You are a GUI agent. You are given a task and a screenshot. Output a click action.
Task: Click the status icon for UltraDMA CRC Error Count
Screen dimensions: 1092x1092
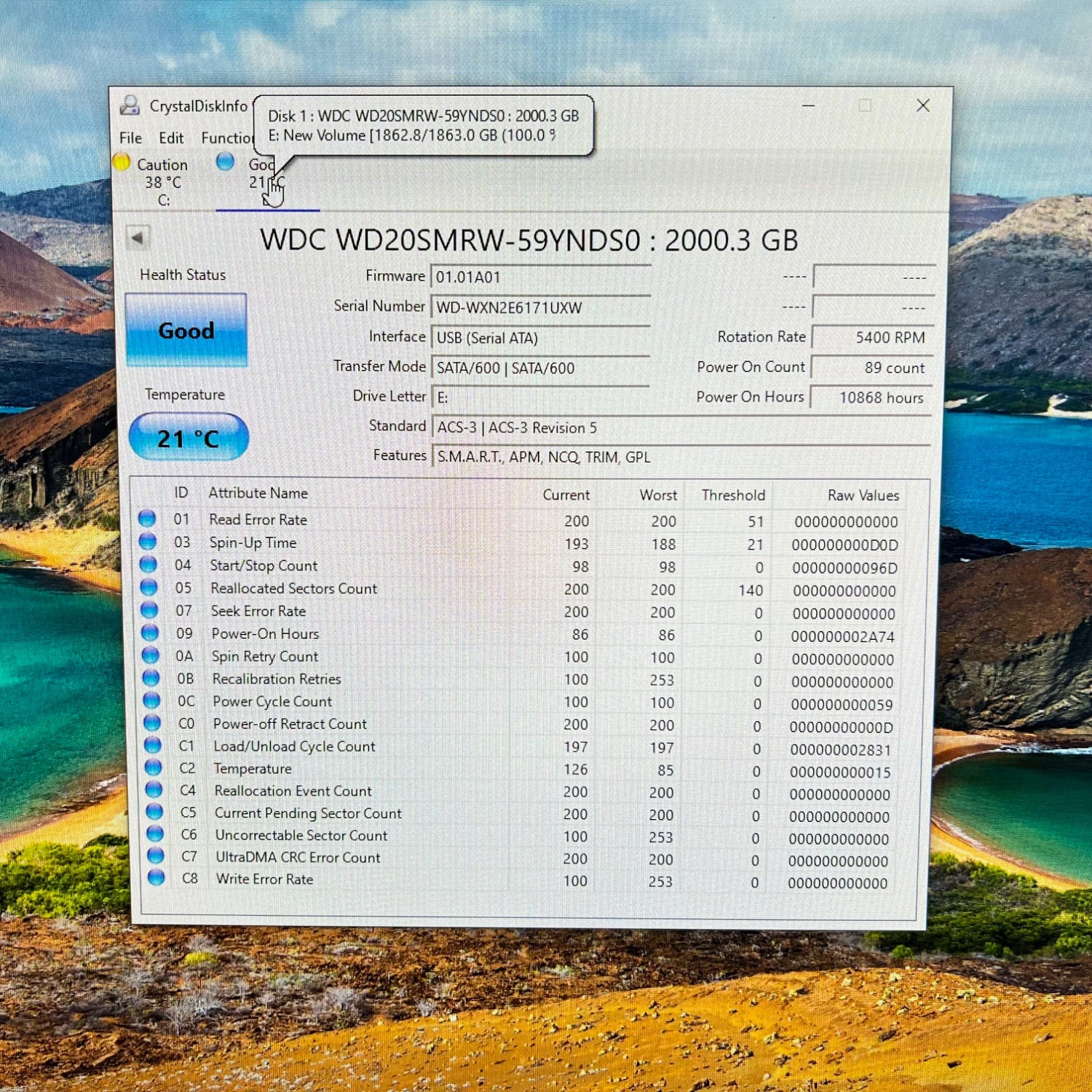(155, 855)
